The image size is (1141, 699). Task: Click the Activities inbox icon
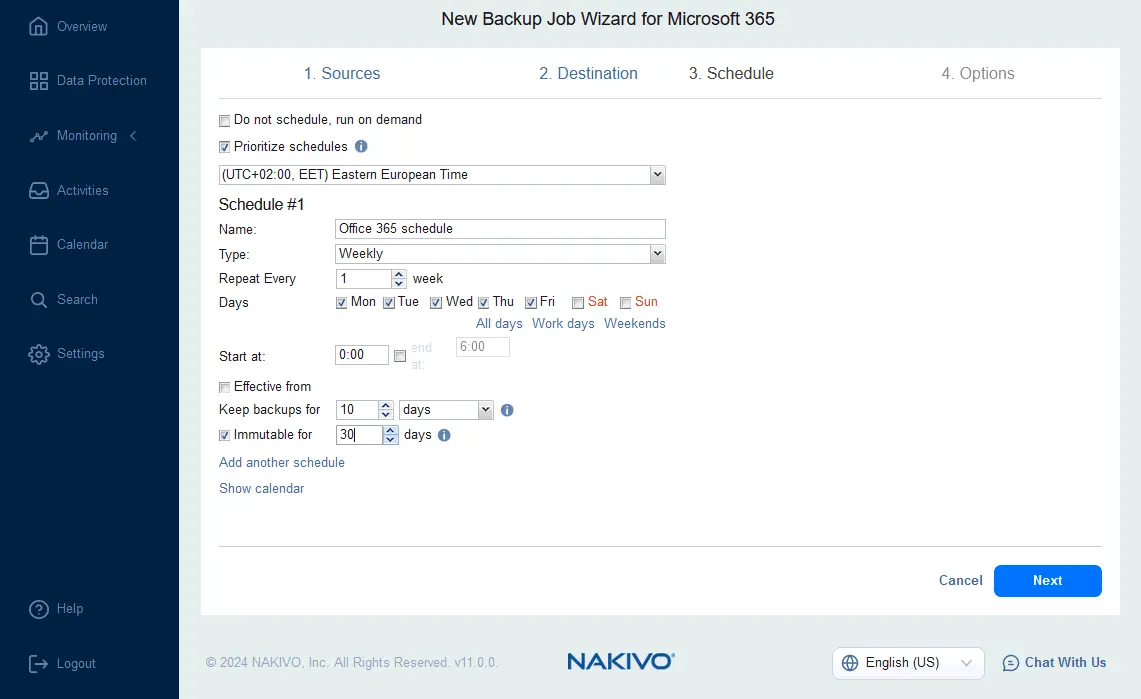click(x=39, y=191)
